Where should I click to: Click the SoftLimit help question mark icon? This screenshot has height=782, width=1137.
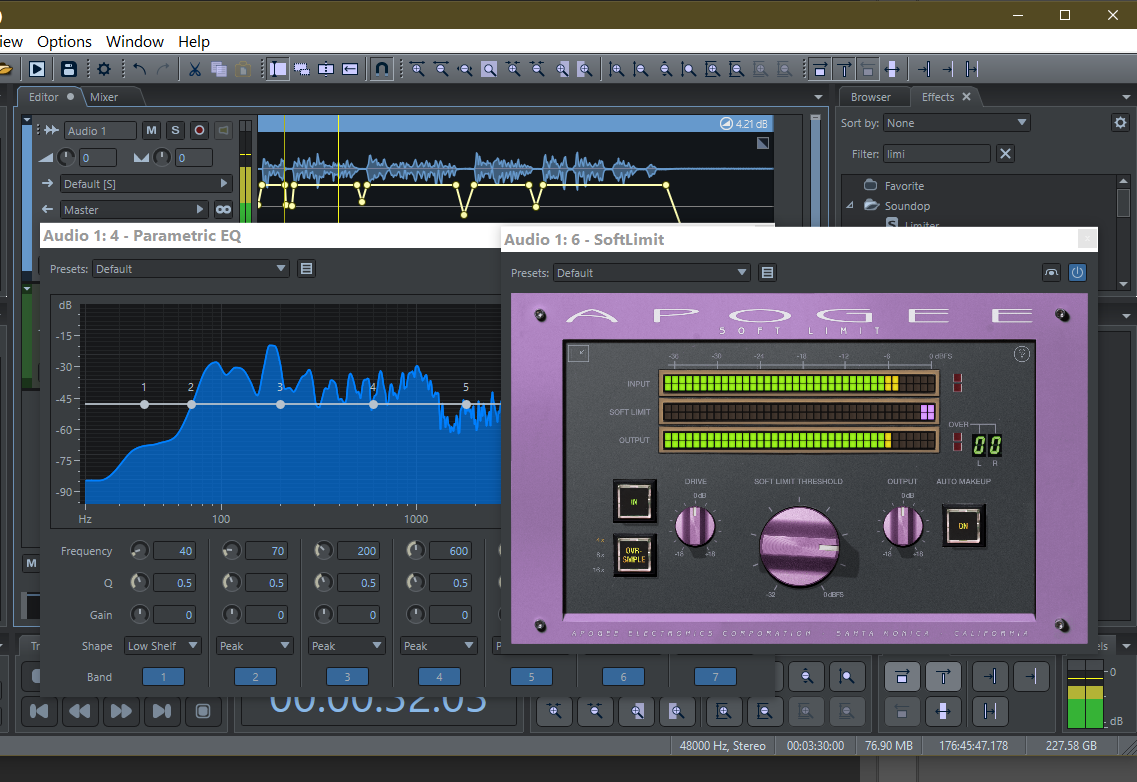tap(1022, 353)
